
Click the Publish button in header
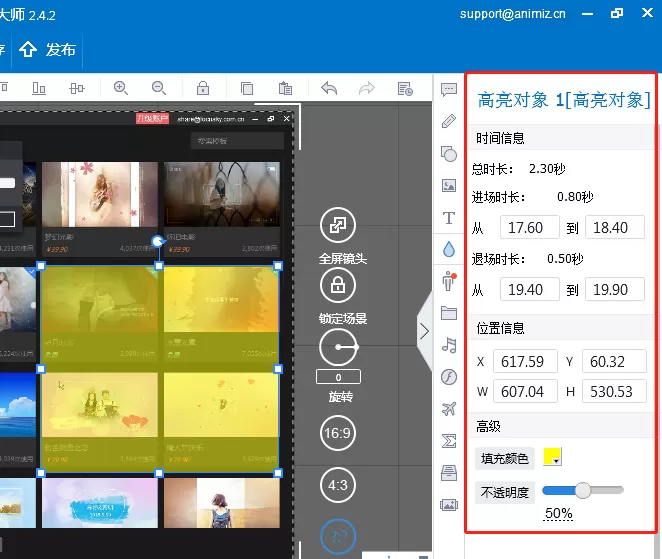(47, 50)
